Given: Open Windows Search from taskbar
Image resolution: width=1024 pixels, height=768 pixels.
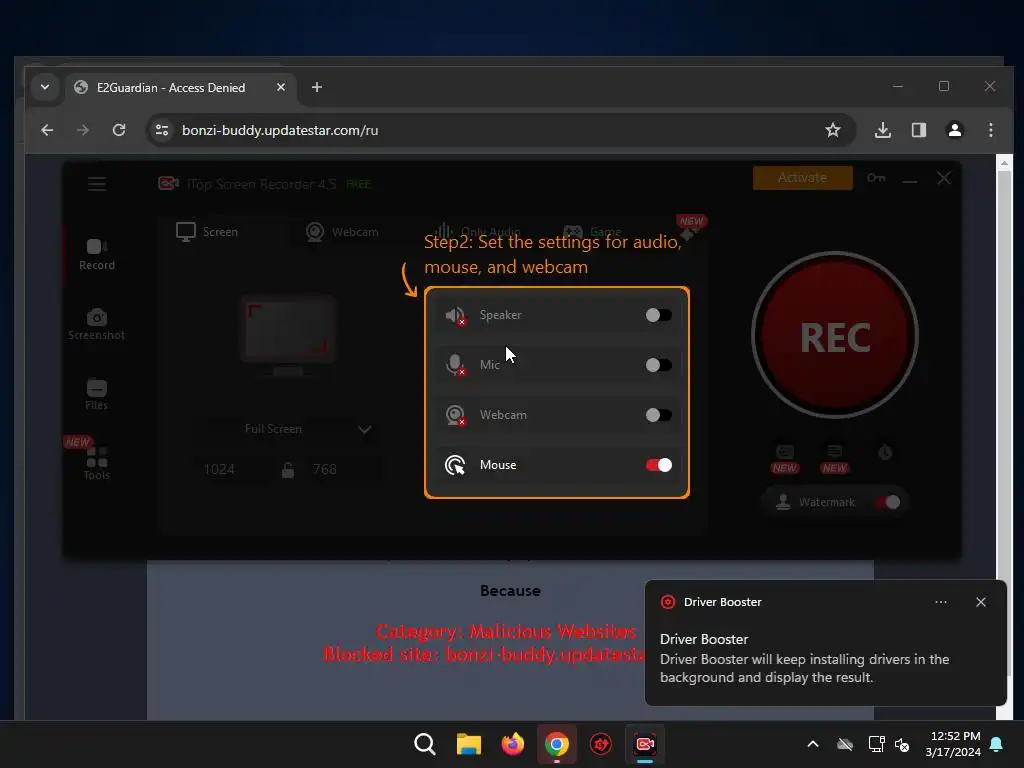Looking at the screenshot, I should pyautogui.click(x=425, y=744).
